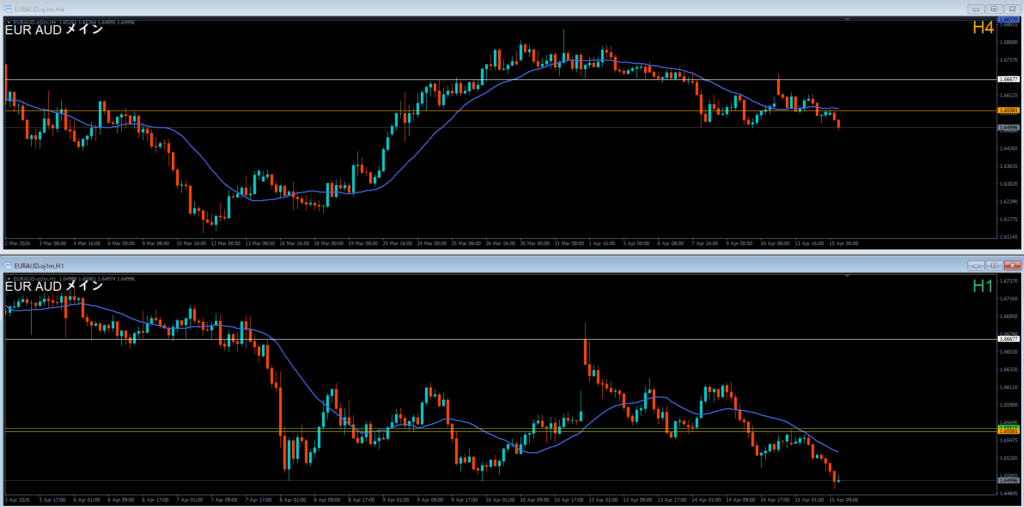Click the orange H4 timeframe label
The image size is (1024, 507).
coord(983,29)
